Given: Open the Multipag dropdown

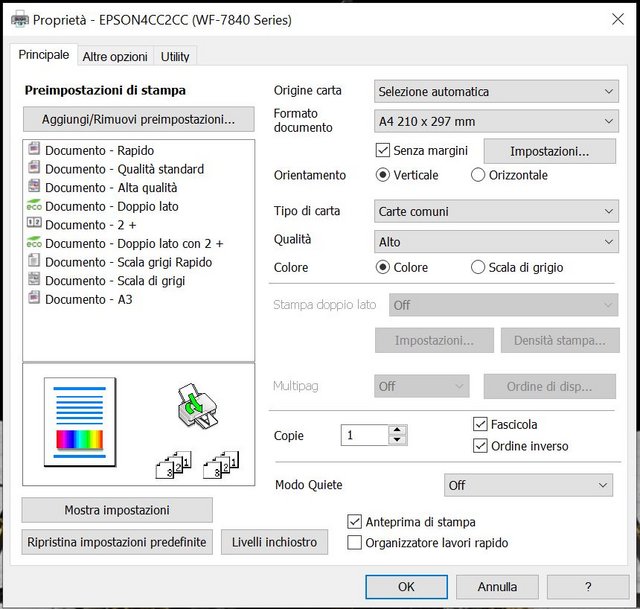Looking at the screenshot, I should point(422,386).
